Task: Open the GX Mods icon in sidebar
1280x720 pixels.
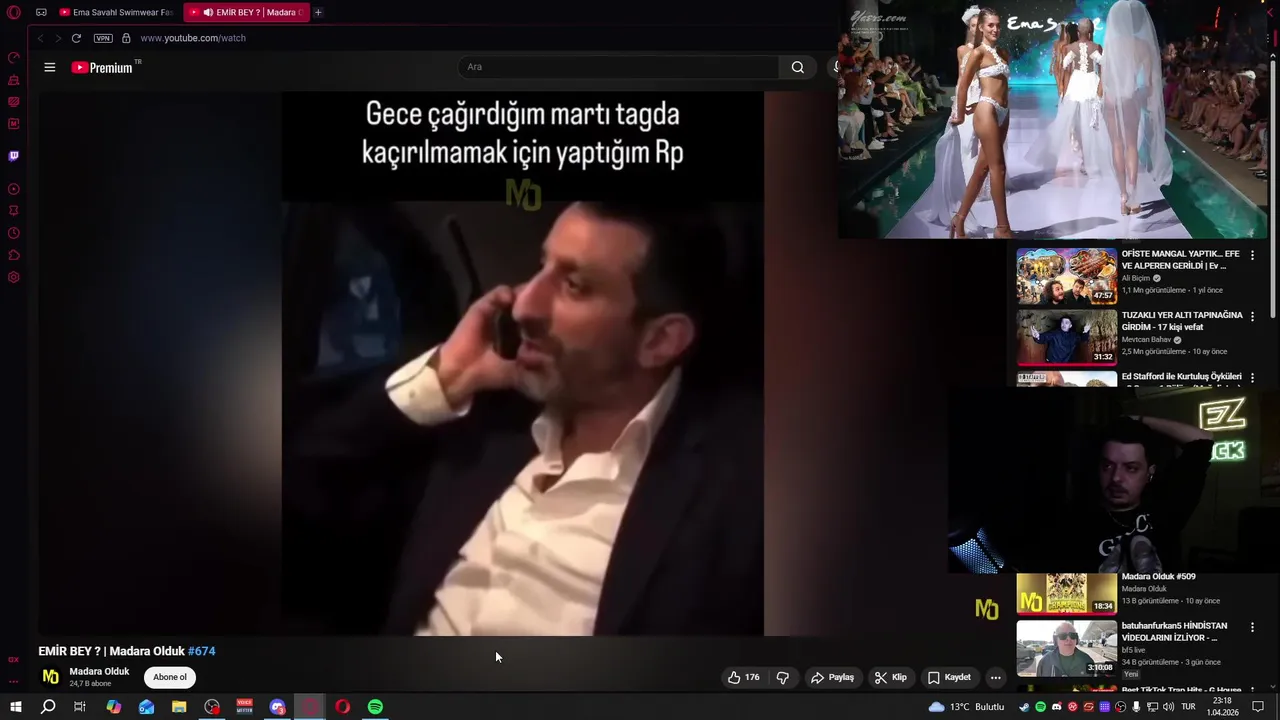Action: click(x=14, y=124)
